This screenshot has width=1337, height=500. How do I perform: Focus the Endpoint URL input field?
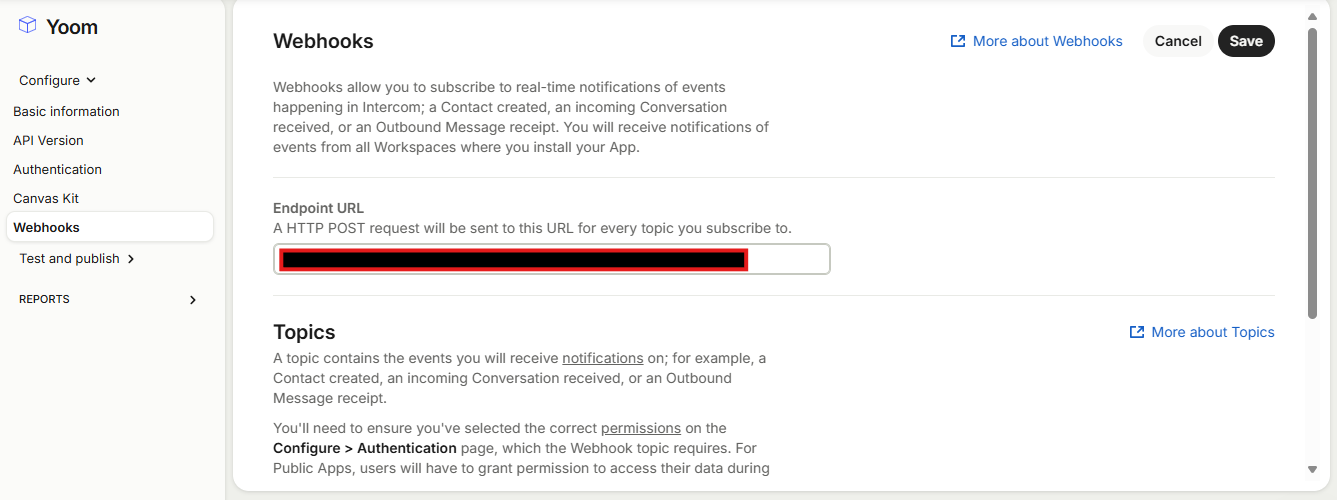pyautogui.click(x=552, y=259)
